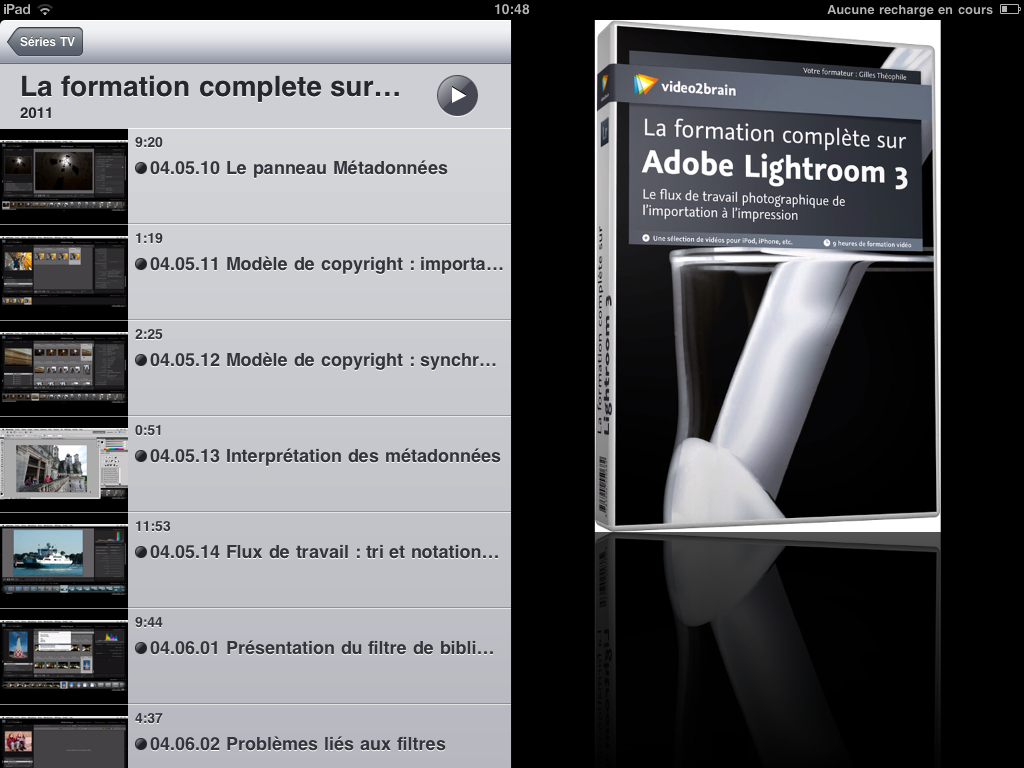The width and height of the screenshot is (1024, 768).
Task: Open thumbnail of 04.06.02 Problèmes liés aux filtres
Action: (64, 737)
